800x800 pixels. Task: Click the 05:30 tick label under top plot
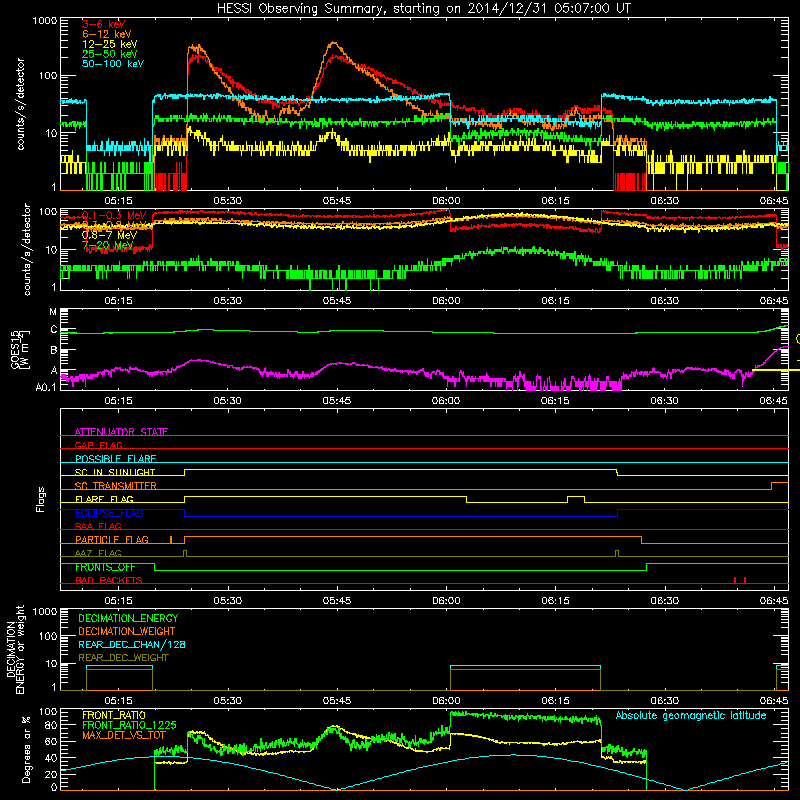click(228, 201)
